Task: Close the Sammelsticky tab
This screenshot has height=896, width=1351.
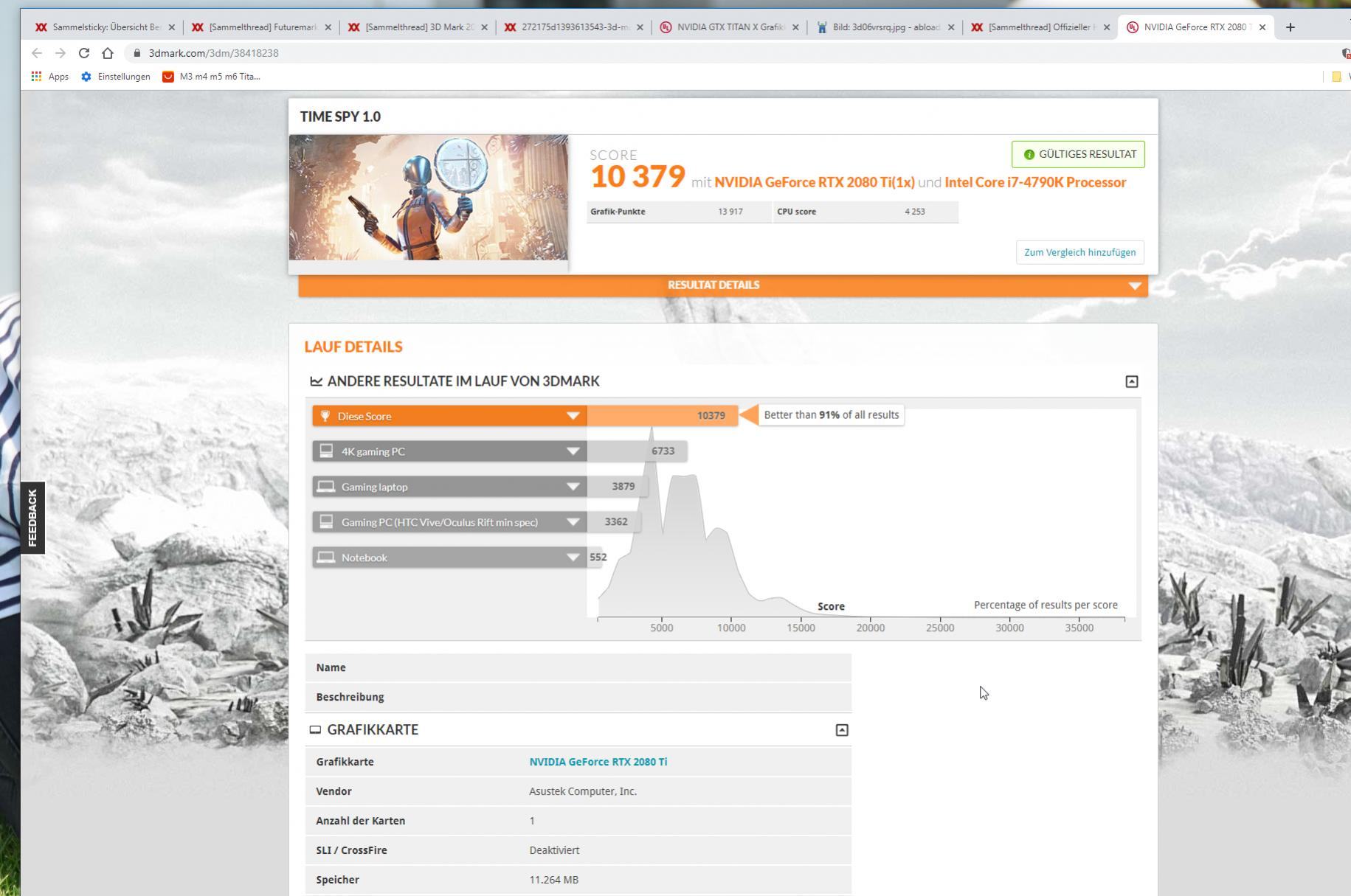Action: [172, 27]
